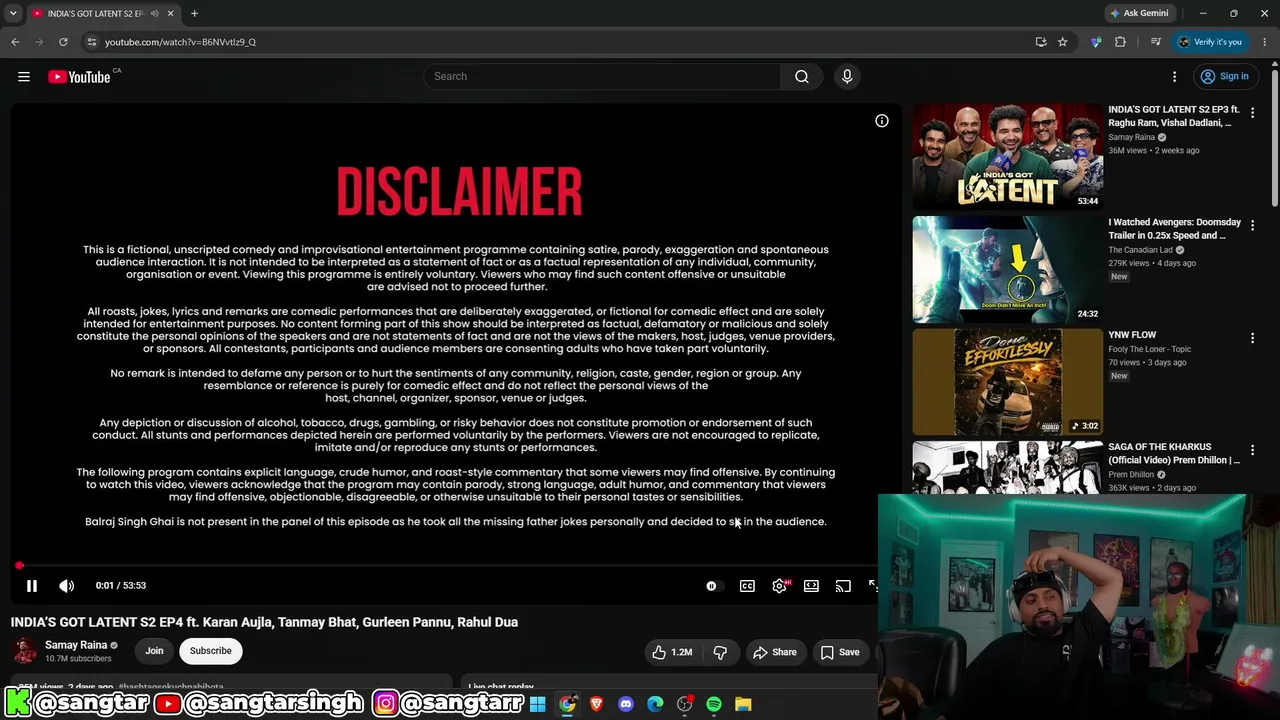This screenshot has width=1280, height=720.
Task: Open options menu for Avengers Doomsday video
Action: click(1252, 226)
